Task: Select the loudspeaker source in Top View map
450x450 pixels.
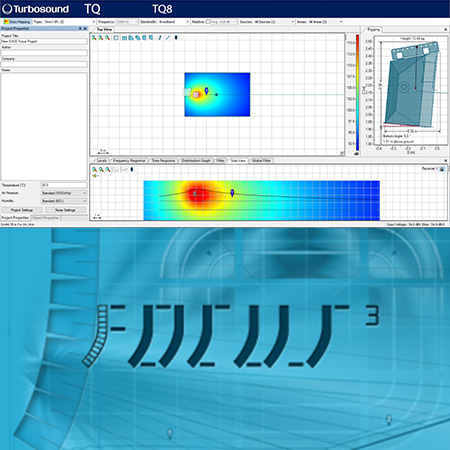Action: click(196, 95)
